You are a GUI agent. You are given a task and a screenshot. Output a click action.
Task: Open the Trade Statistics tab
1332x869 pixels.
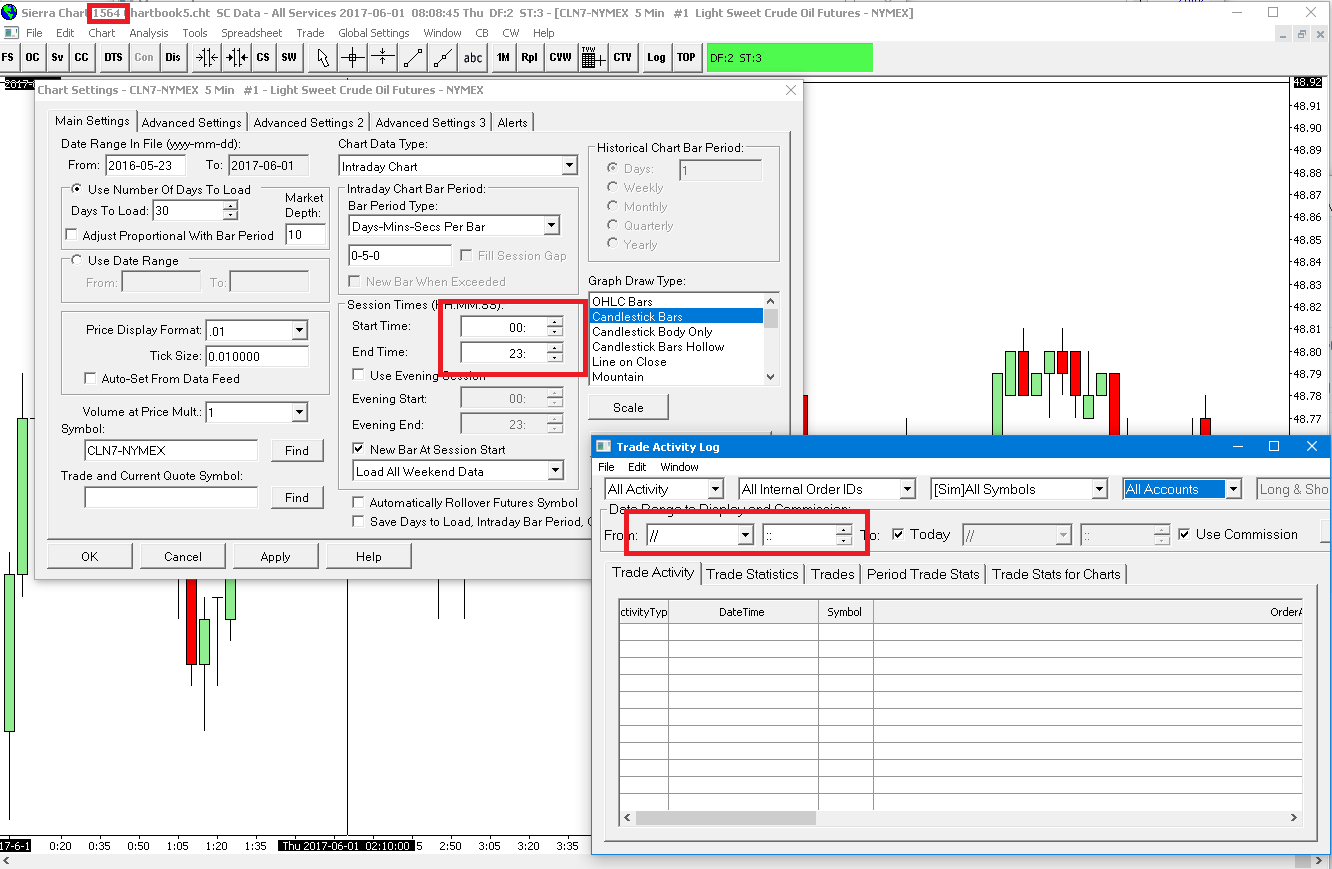pyautogui.click(x=752, y=574)
